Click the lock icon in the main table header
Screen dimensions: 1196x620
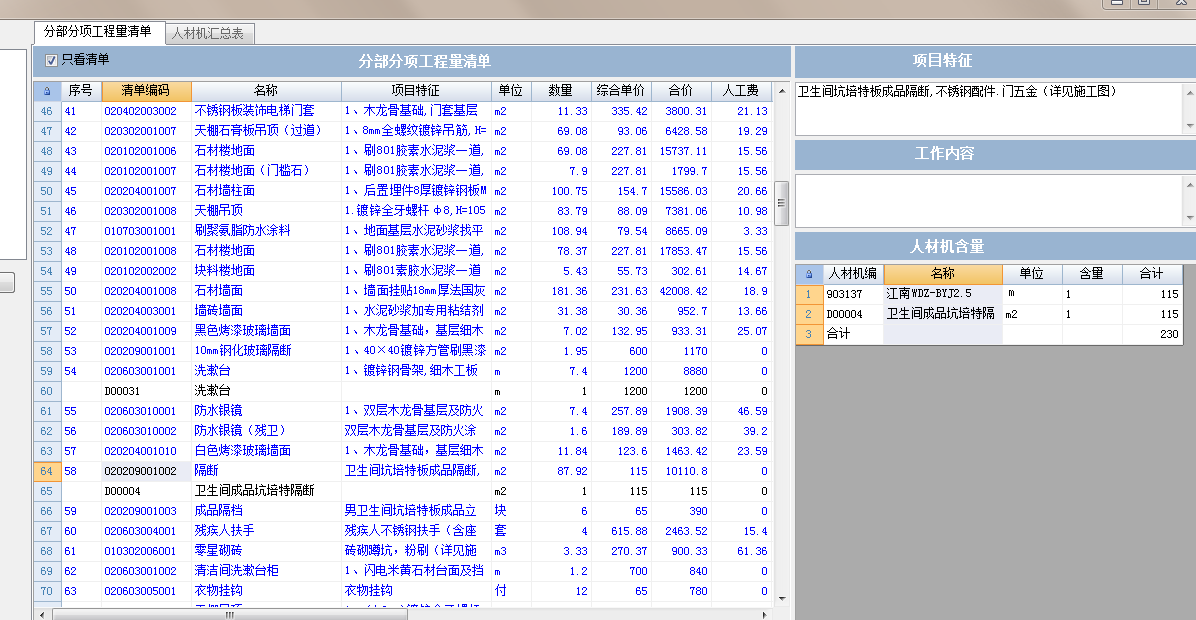(x=47, y=91)
